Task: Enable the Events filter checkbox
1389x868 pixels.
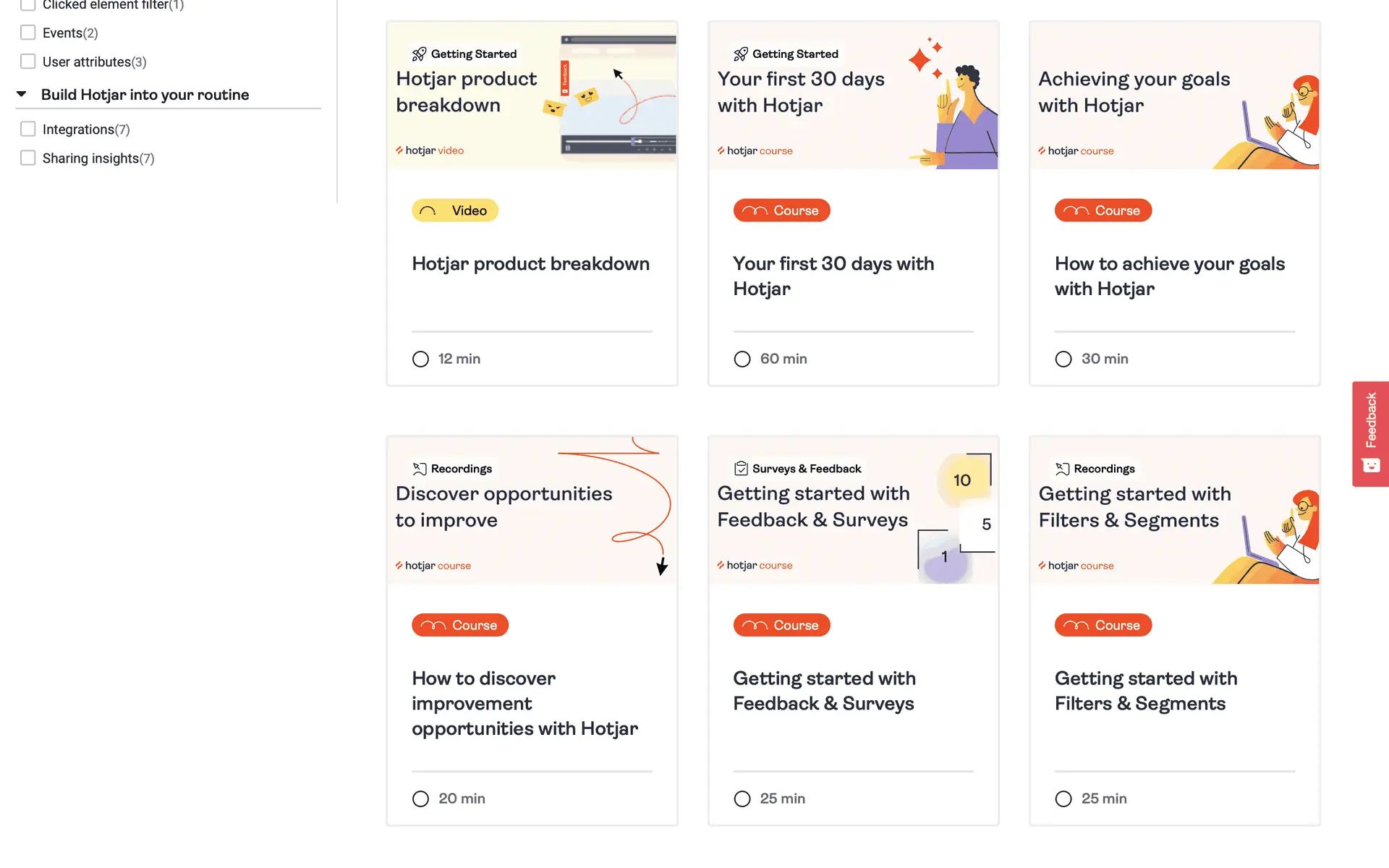Action: click(x=28, y=33)
